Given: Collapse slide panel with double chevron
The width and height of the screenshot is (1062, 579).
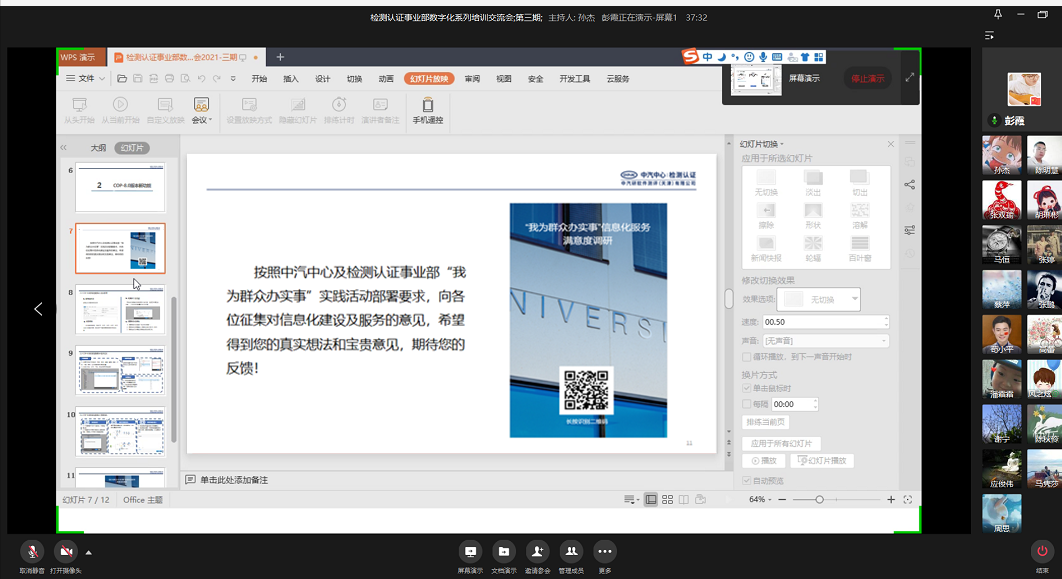Looking at the screenshot, I should (x=64, y=148).
